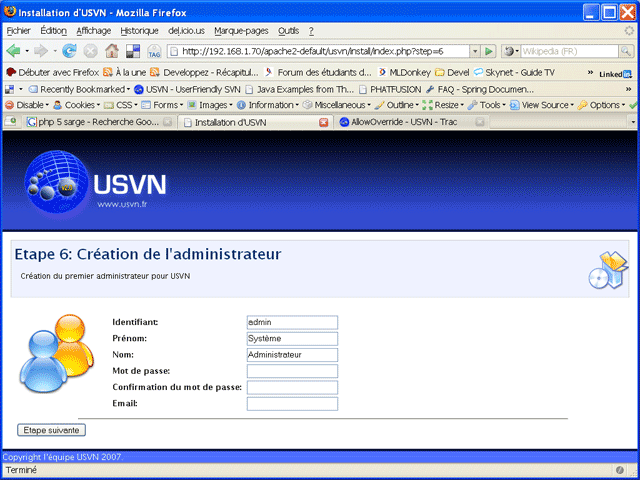Switch to AllowOverride - USVN - Trac tab
640x480 pixels.
point(405,122)
